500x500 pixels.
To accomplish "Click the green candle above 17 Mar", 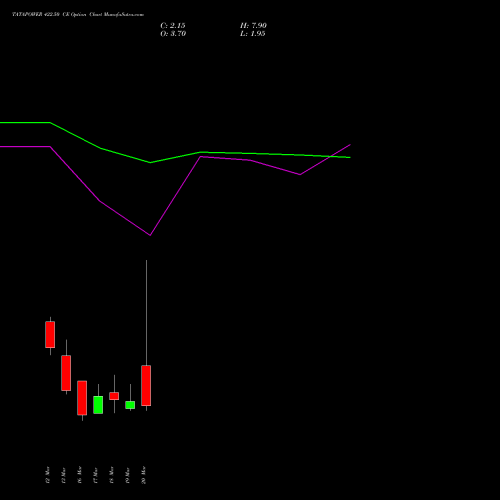I will (x=98, y=405).
